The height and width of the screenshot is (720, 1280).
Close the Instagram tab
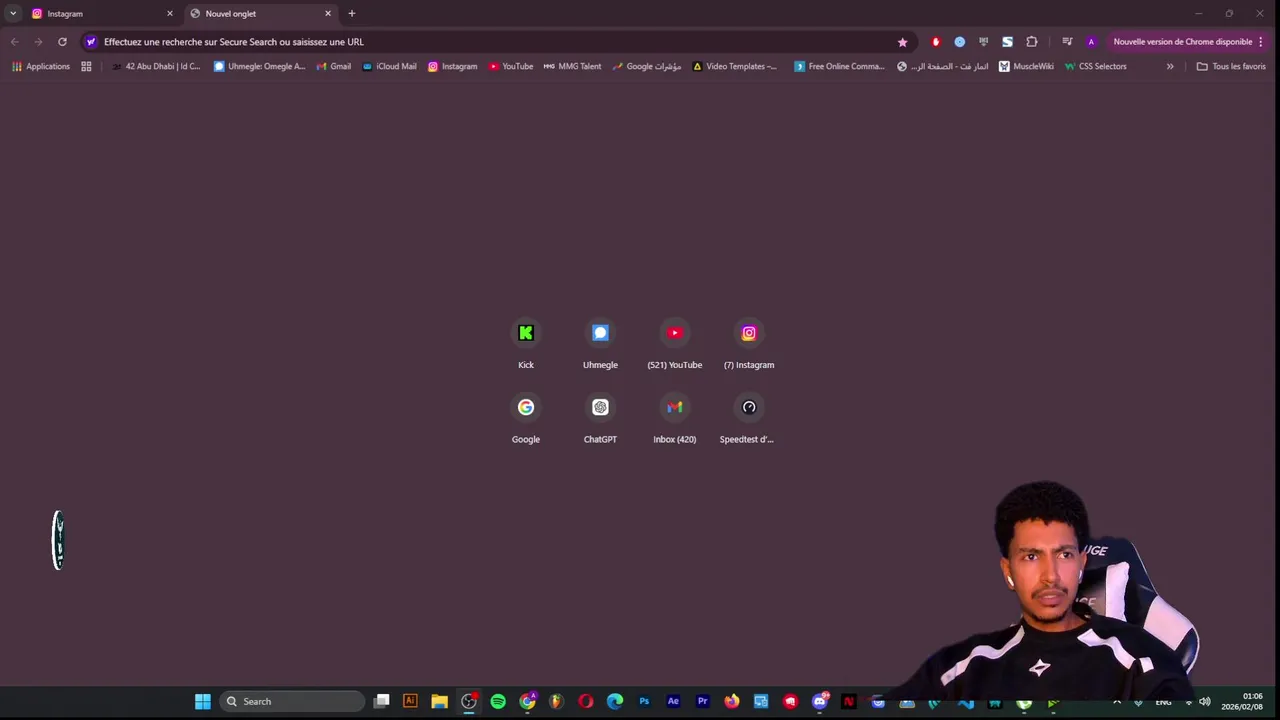click(x=170, y=13)
